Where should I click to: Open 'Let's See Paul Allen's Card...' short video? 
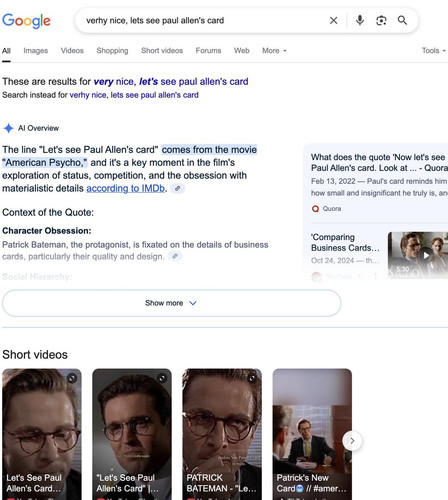[x=42, y=434]
